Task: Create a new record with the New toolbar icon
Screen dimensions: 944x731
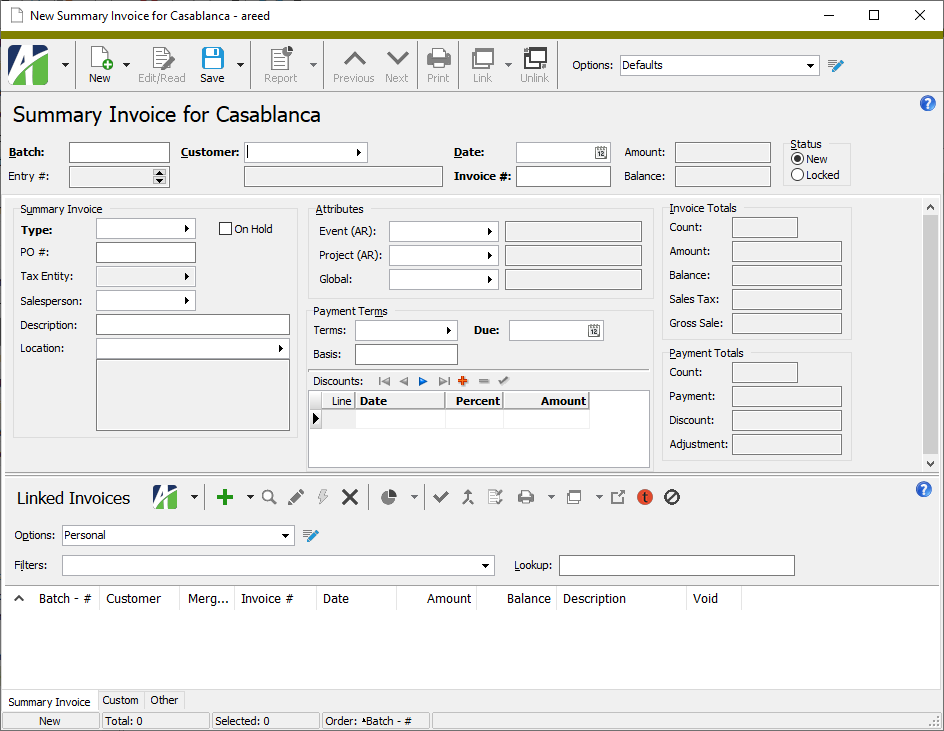Action: point(99,64)
